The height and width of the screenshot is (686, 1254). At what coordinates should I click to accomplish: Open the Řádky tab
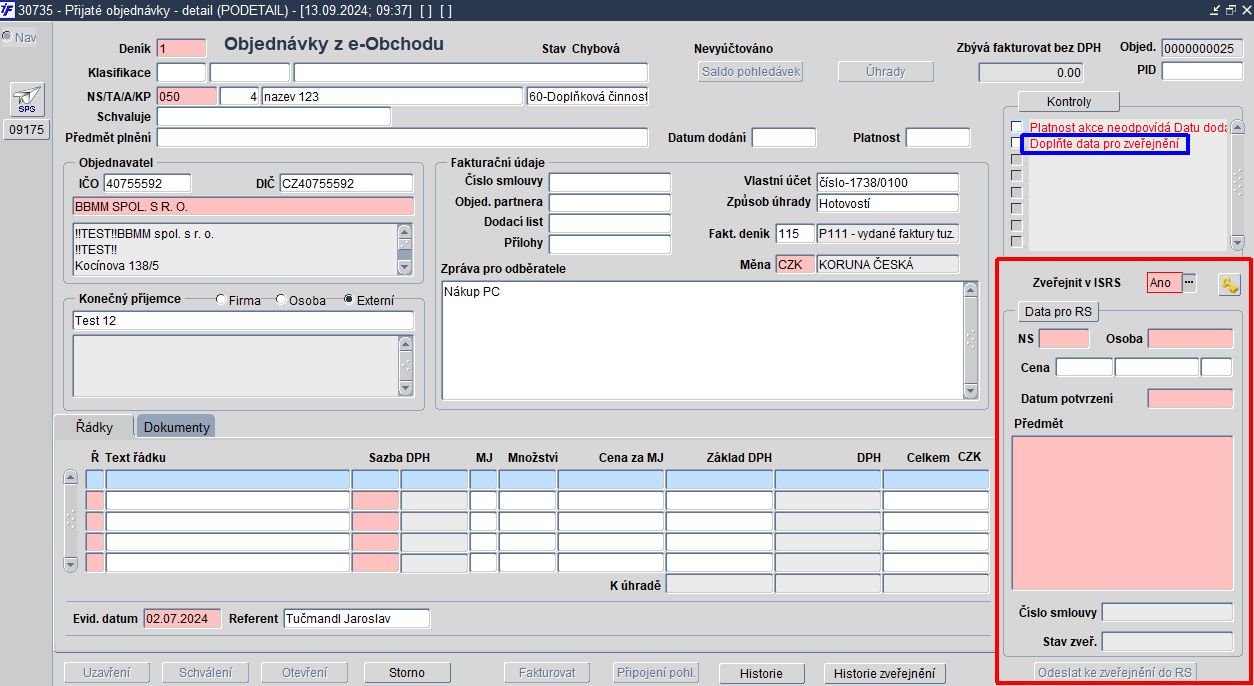tap(95, 427)
